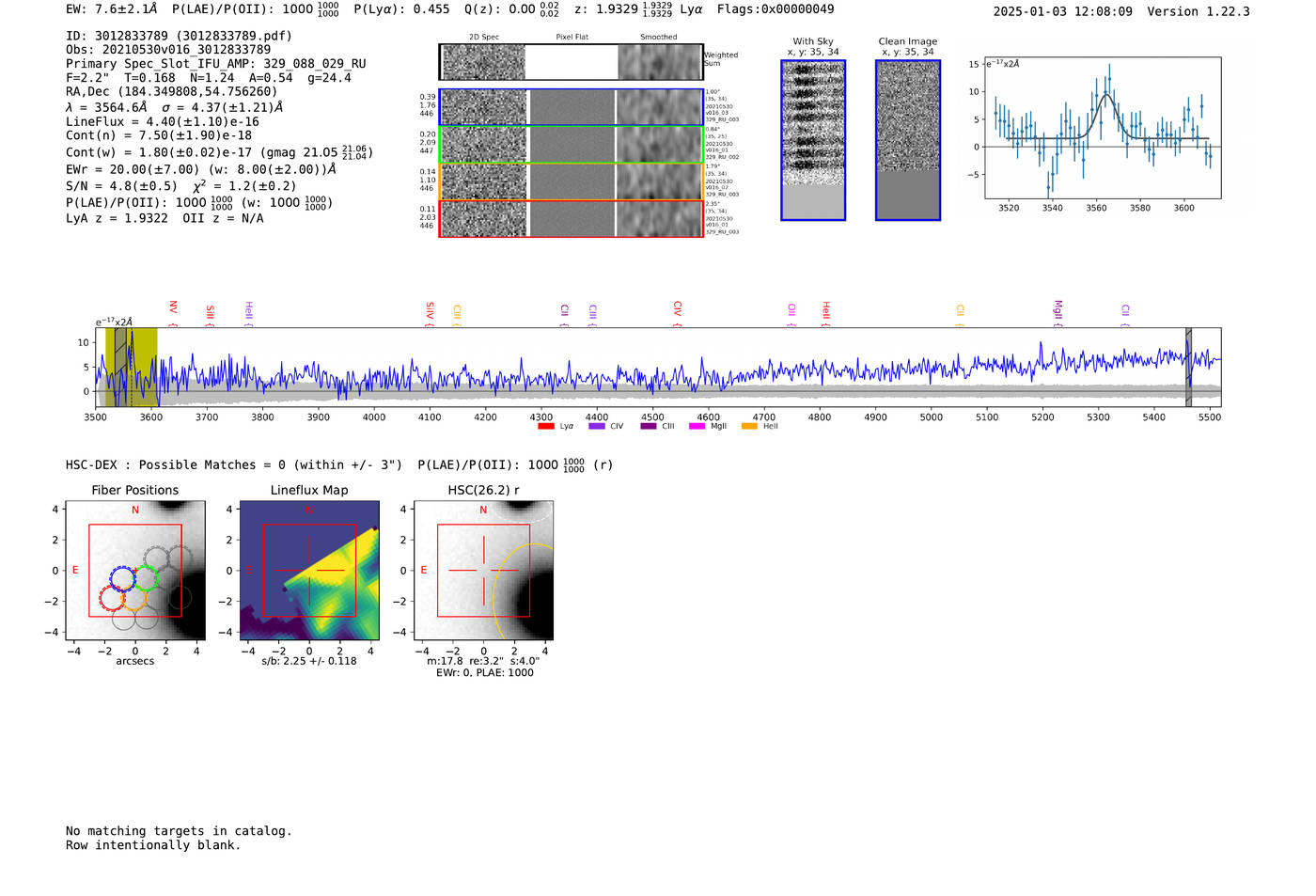Open the blue-bordered fiber row 2D spectrum
The height and width of the screenshot is (896, 1316).
(x=483, y=107)
